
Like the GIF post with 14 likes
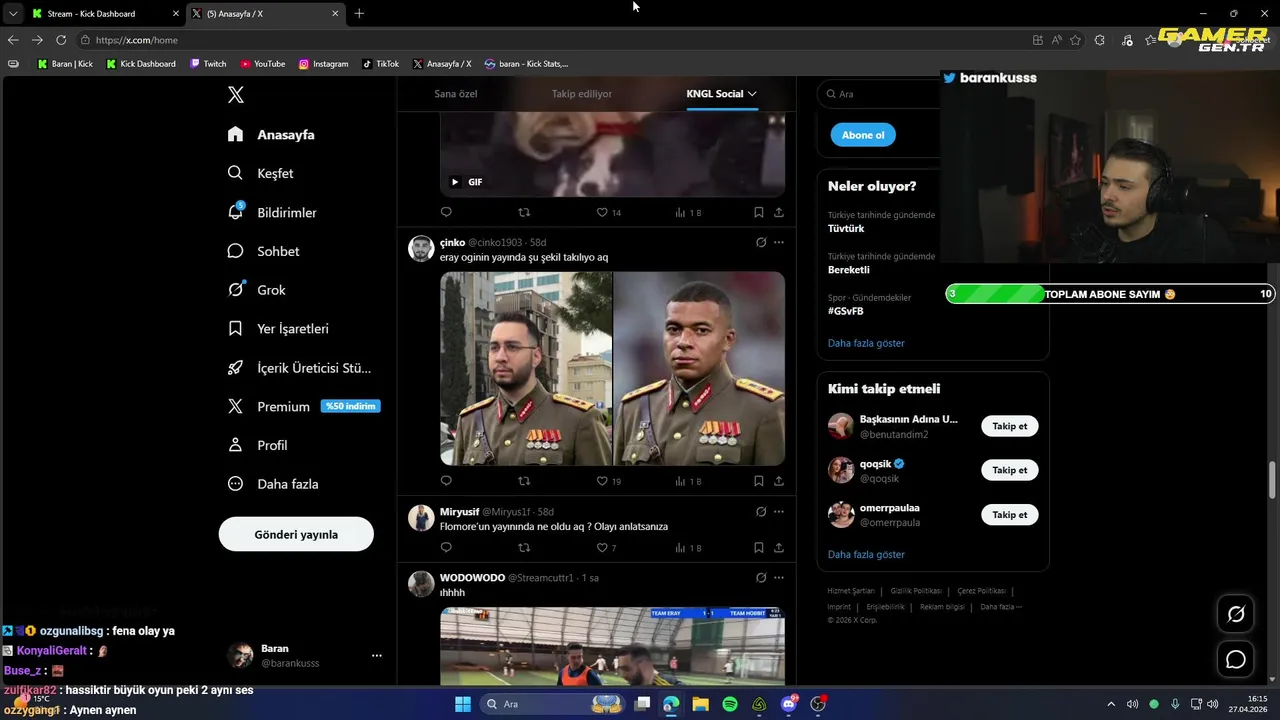[x=608, y=212]
